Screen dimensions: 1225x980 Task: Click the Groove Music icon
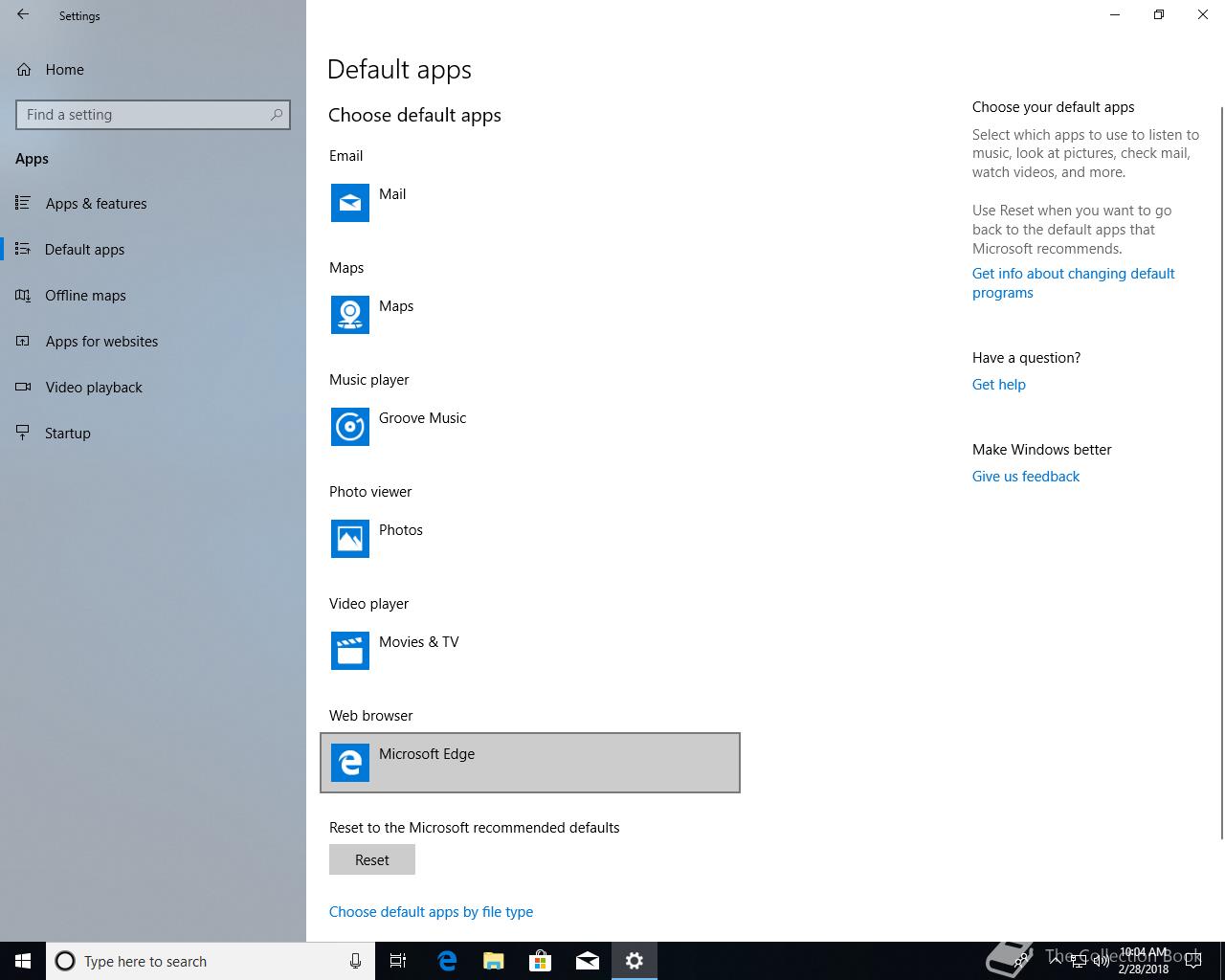click(349, 427)
